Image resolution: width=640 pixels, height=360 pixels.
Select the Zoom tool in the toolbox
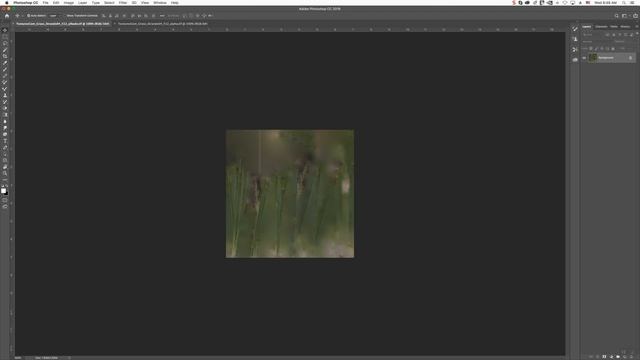click(5, 173)
